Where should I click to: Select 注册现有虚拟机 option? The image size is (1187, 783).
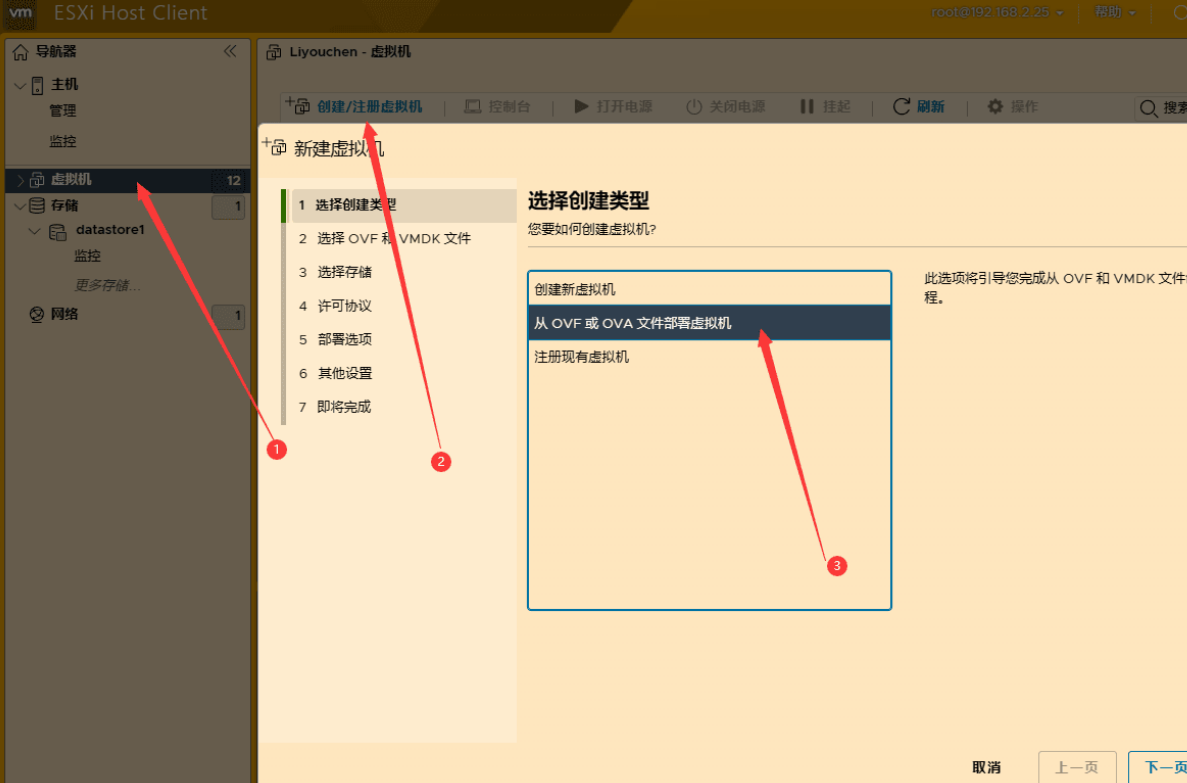pos(580,356)
